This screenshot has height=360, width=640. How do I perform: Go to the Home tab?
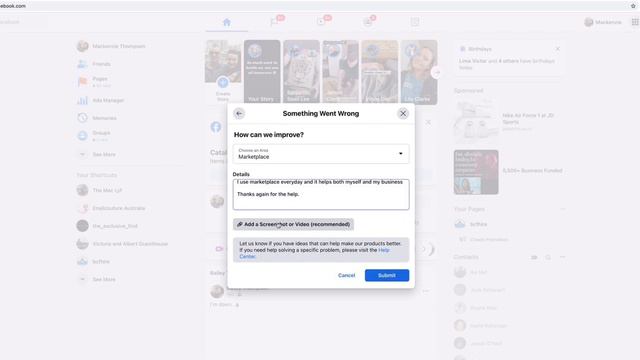coord(227,22)
